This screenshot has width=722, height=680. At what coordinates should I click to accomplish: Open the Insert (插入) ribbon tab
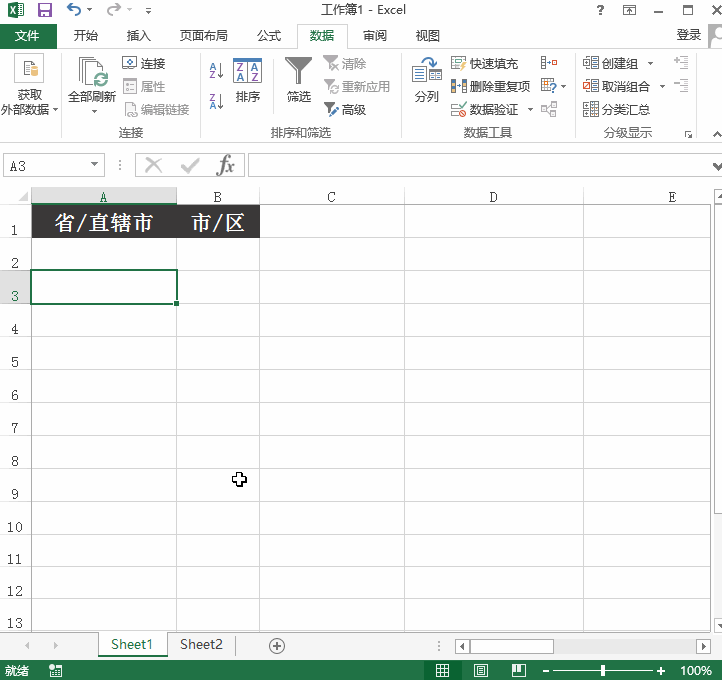click(x=139, y=36)
